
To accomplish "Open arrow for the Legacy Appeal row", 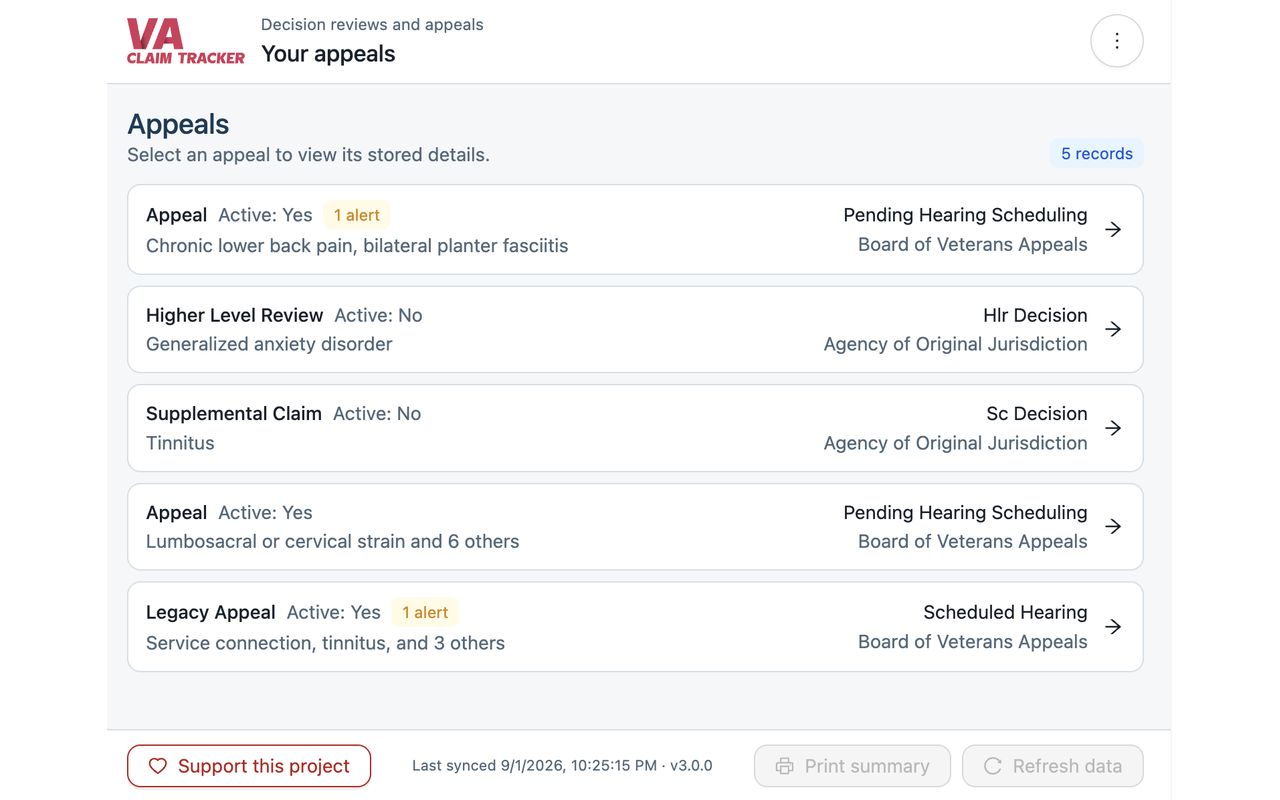I will click(x=1113, y=627).
